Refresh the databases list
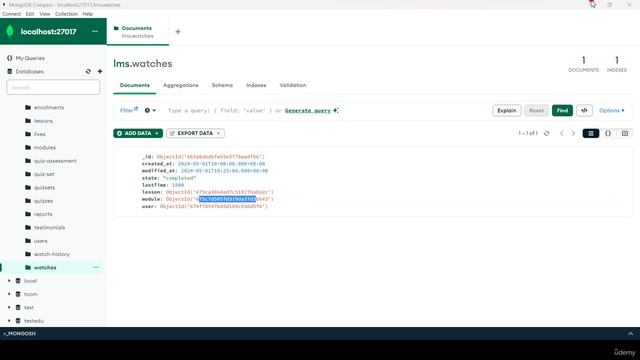This screenshot has width=640, height=360. click(x=88, y=71)
